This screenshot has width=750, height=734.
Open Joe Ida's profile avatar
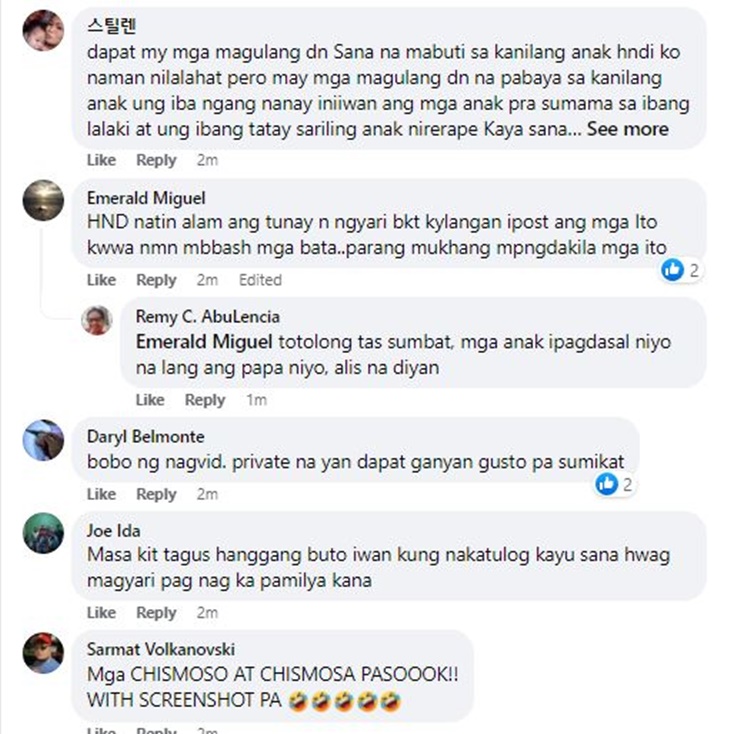coord(43,534)
